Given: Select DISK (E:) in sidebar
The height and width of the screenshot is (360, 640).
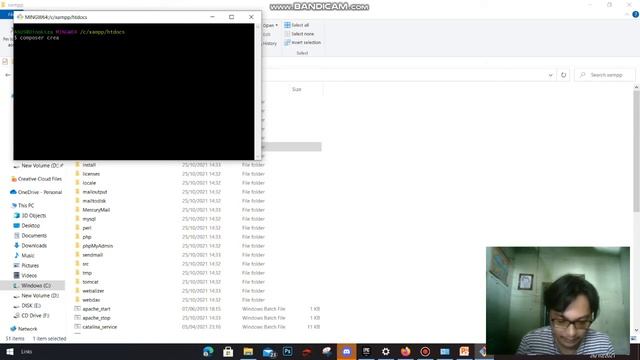Looking at the screenshot, I should coord(27,306).
